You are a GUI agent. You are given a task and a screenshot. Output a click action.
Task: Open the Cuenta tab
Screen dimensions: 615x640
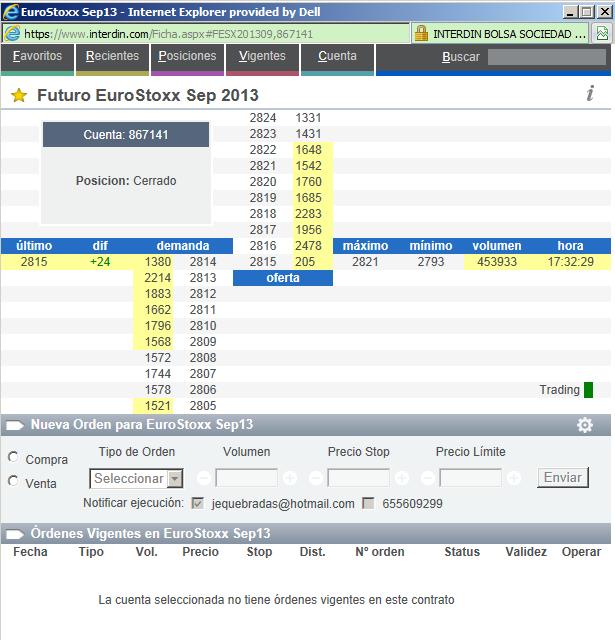click(x=337, y=58)
